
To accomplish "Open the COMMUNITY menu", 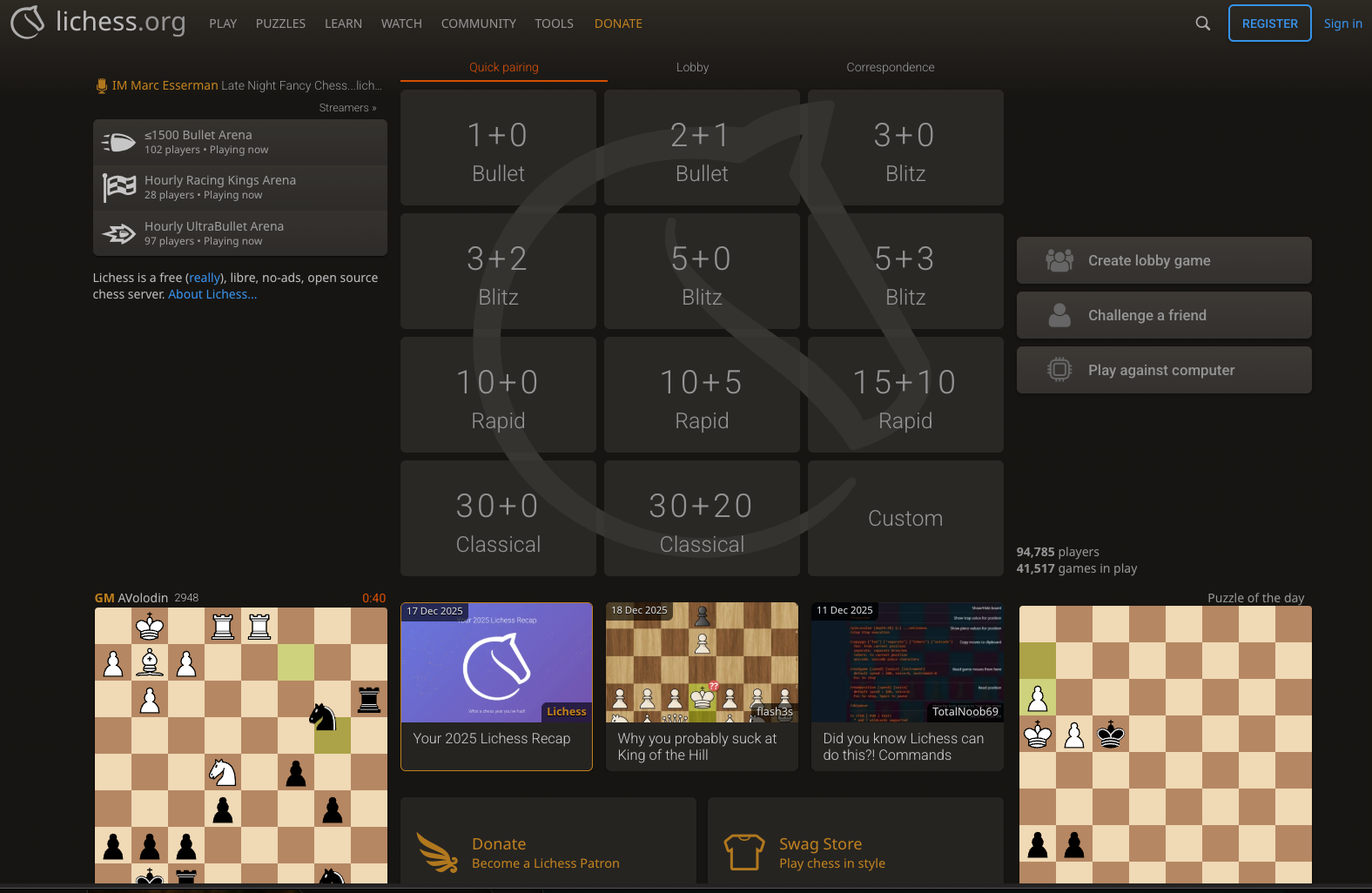I will coord(478,23).
